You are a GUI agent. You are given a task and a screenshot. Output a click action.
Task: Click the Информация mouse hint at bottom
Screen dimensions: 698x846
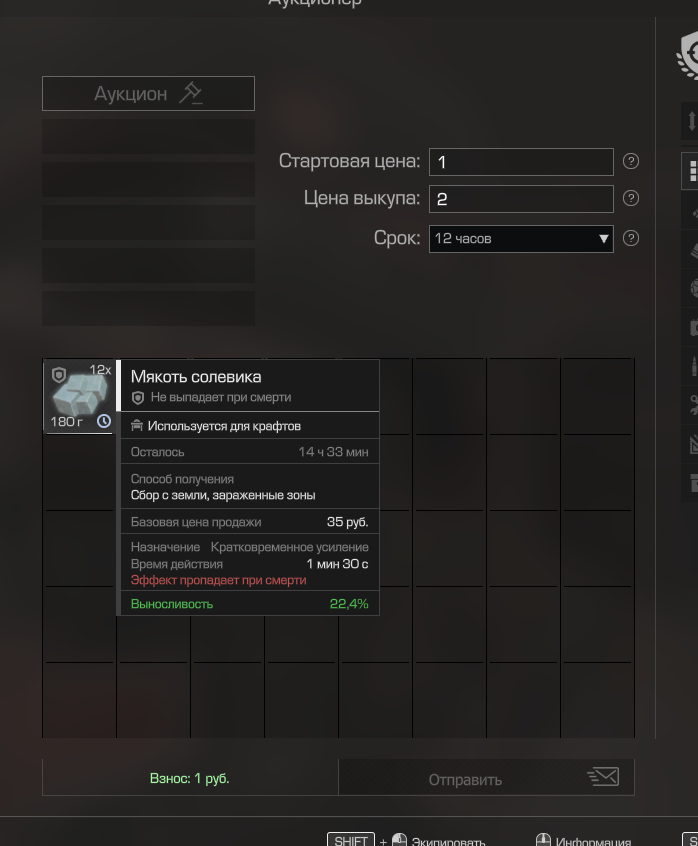click(x=583, y=841)
